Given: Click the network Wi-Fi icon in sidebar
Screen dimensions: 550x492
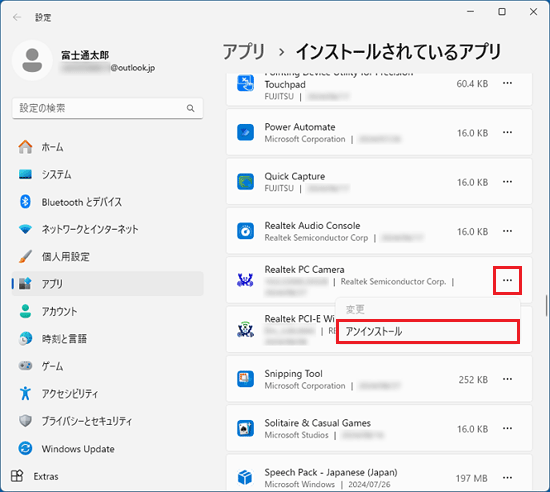Looking at the screenshot, I should click(25, 229).
